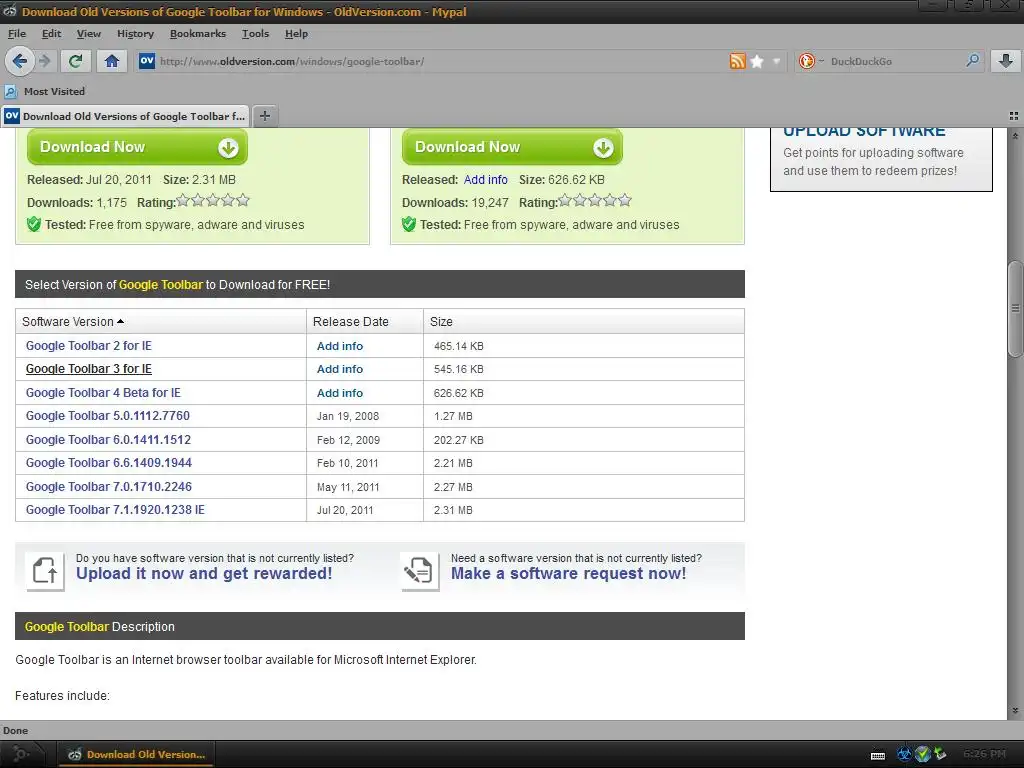Open Google Toolbar 6.0.1411.1512
Viewport: 1024px width, 768px height.
(108, 440)
